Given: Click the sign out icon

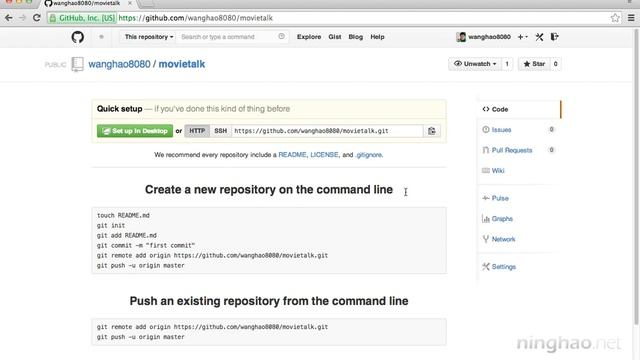Looking at the screenshot, I should (554, 37).
